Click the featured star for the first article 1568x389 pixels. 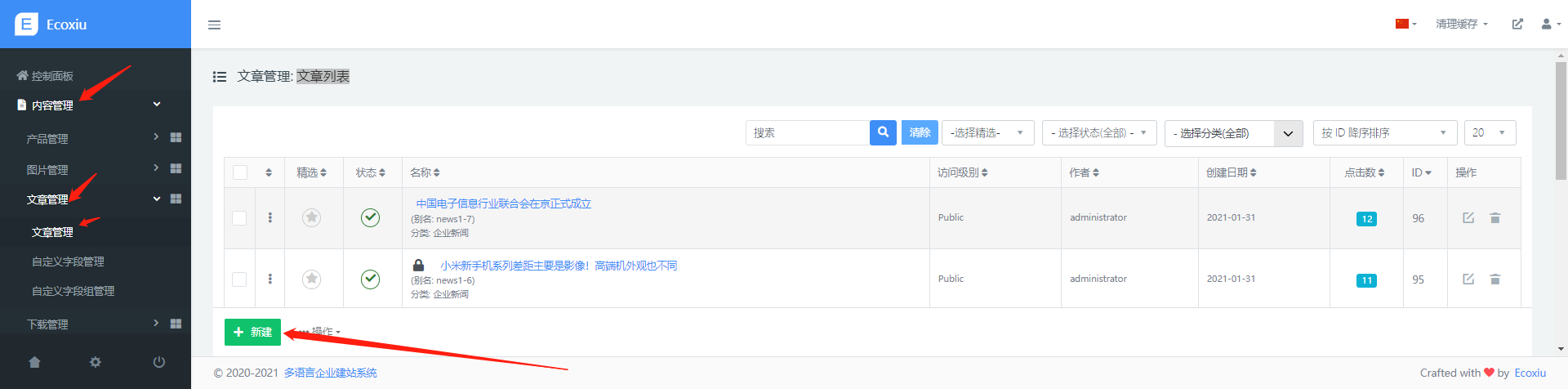coord(311,217)
